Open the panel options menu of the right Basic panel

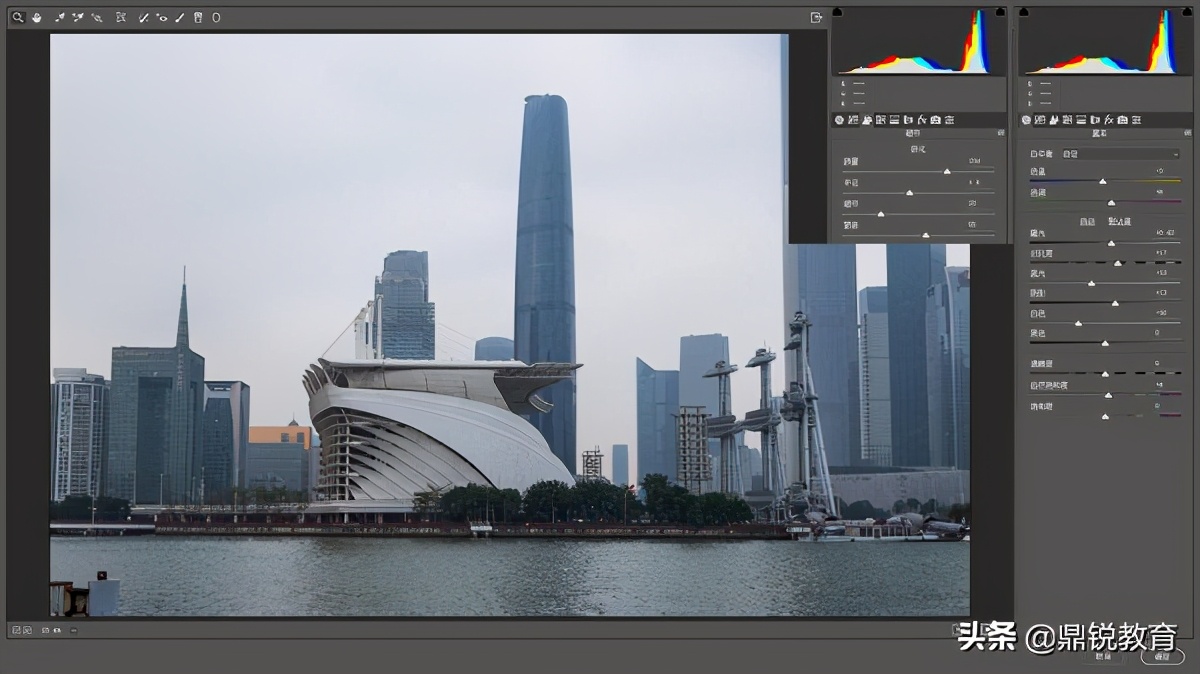pos(1187,133)
